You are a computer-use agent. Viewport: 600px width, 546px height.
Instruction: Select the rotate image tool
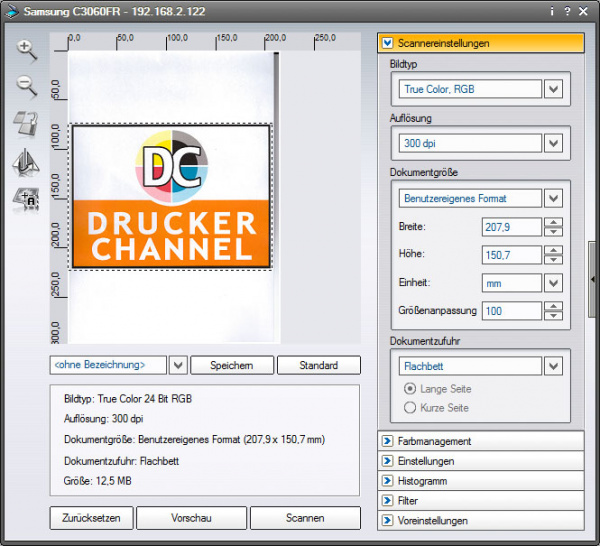(x=26, y=124)
